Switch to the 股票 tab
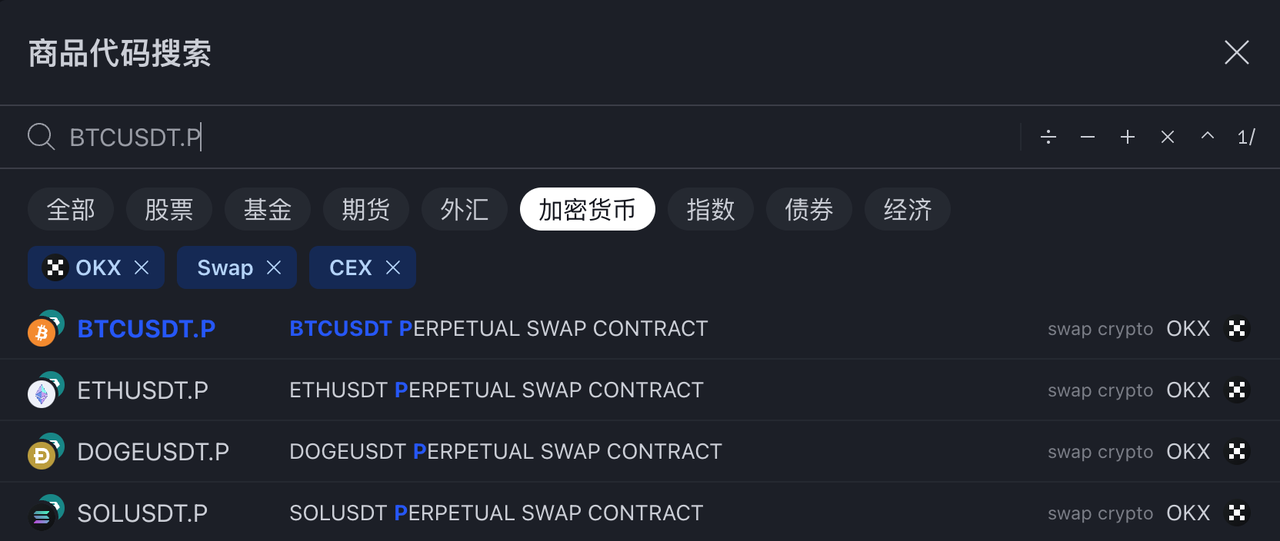The image size is (1280, 541). click(x=169, y=209)
